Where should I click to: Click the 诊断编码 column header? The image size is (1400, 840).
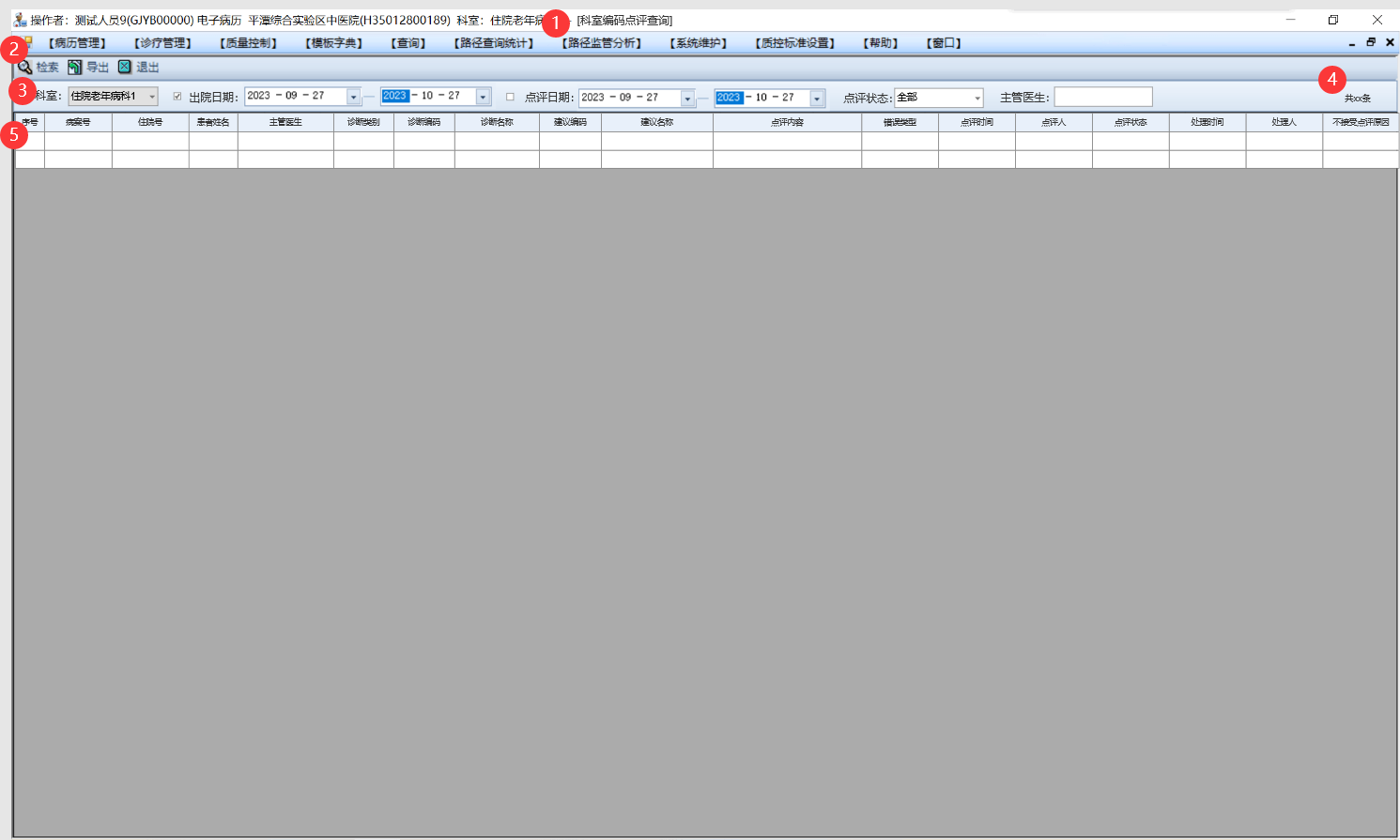[424, 122]
